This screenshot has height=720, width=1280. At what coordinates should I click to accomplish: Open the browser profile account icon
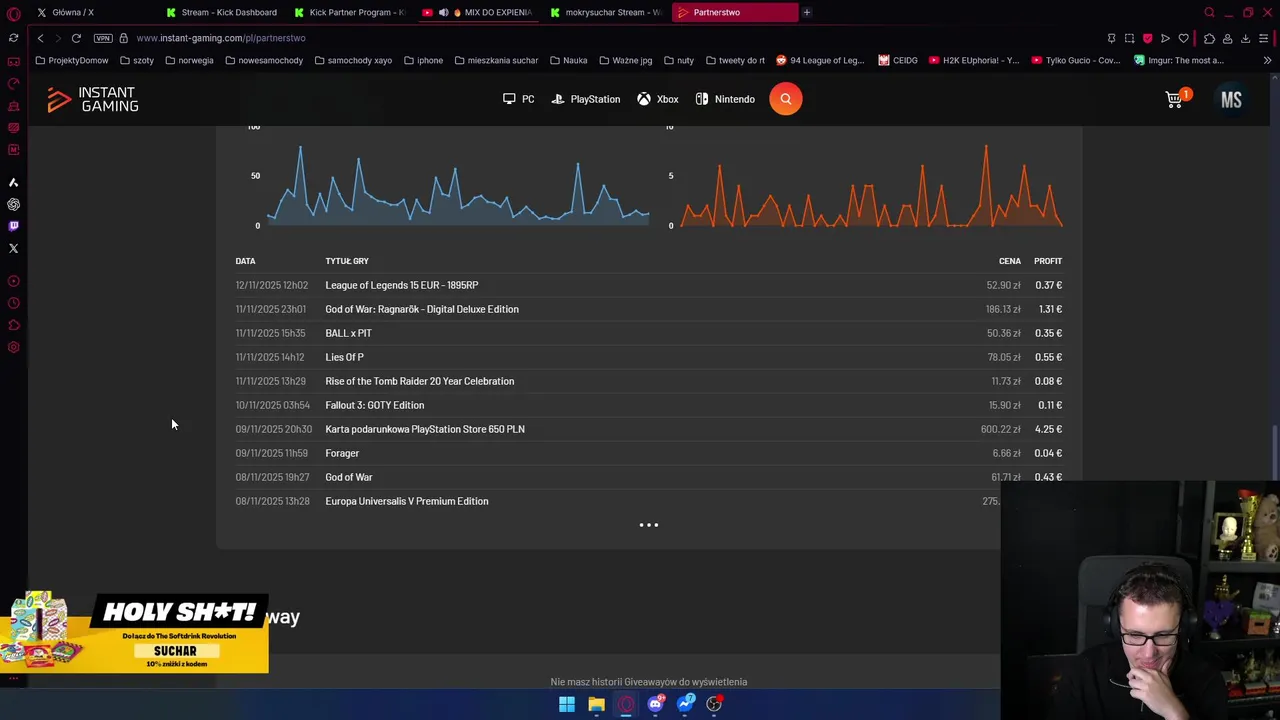click(x=1227, y=38)
